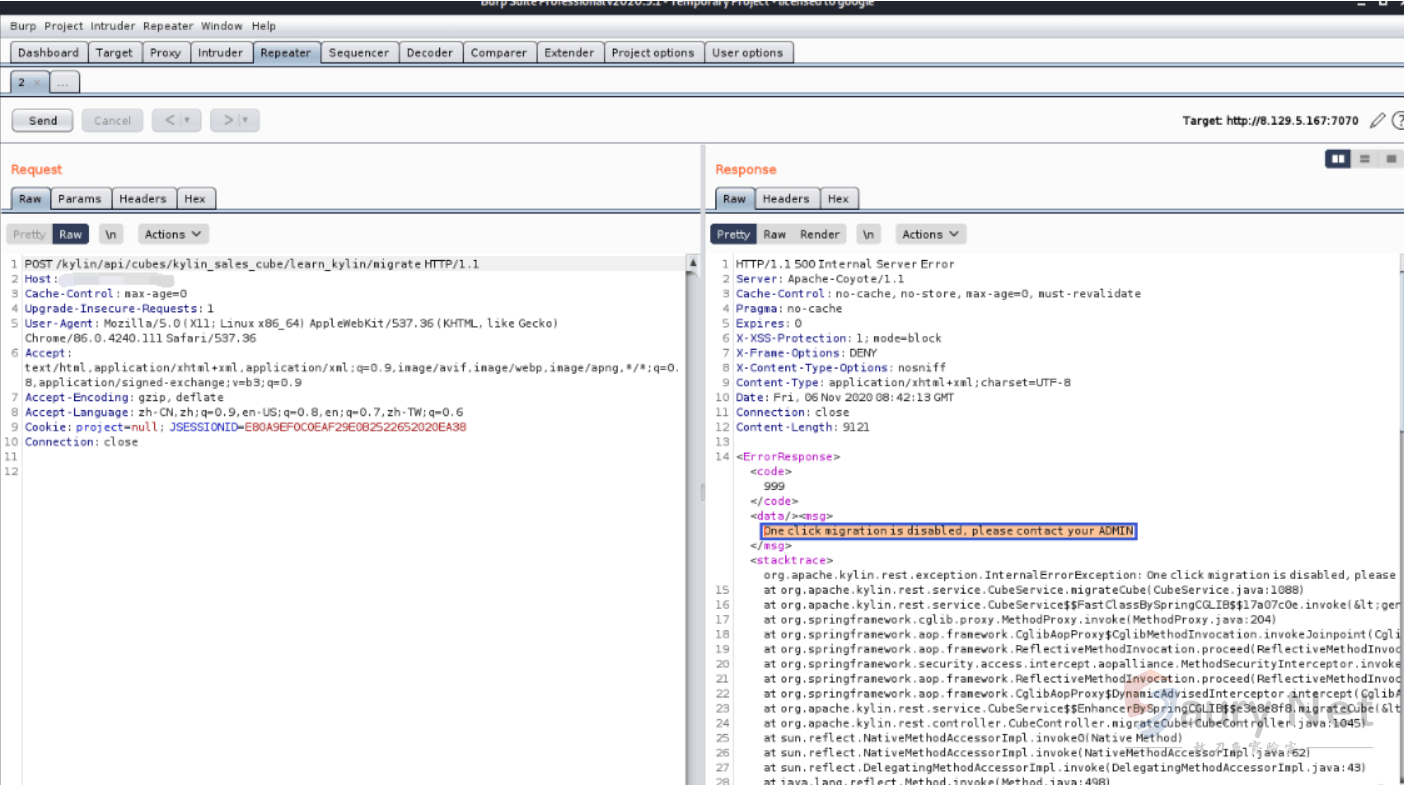Go forward to next request arrow
Viewport: 1404px width, 785px height.
(x=228, y=121)
